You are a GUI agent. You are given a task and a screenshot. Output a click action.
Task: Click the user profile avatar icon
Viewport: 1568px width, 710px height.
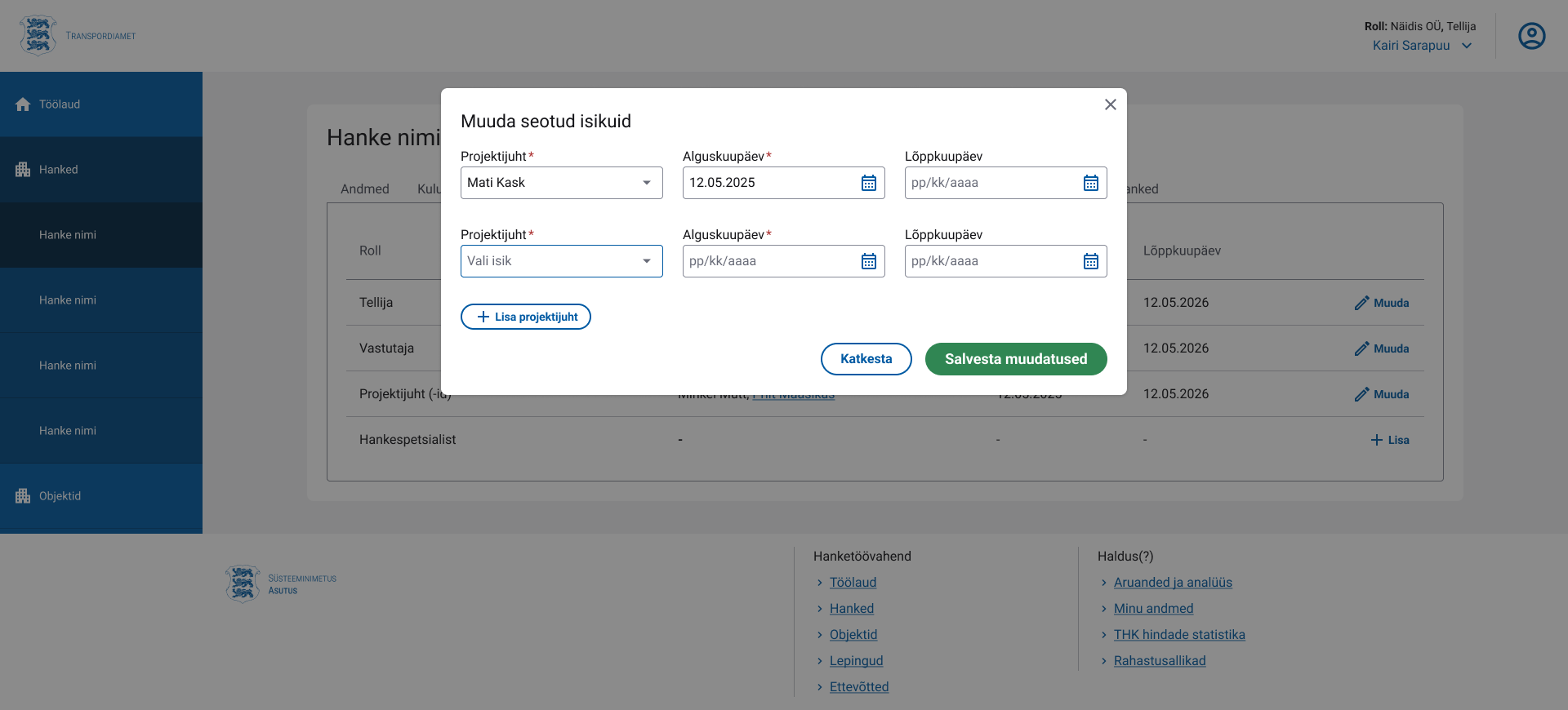click(1531, 36)
